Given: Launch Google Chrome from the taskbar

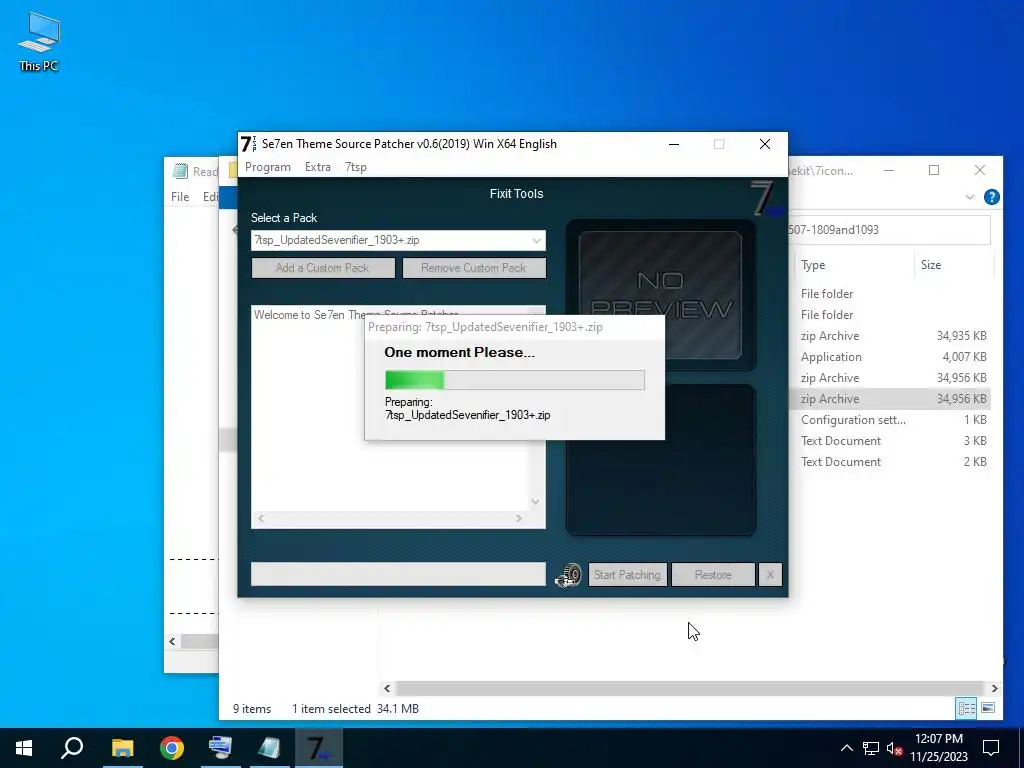Looking at the screenshot, I should point(172,748).
